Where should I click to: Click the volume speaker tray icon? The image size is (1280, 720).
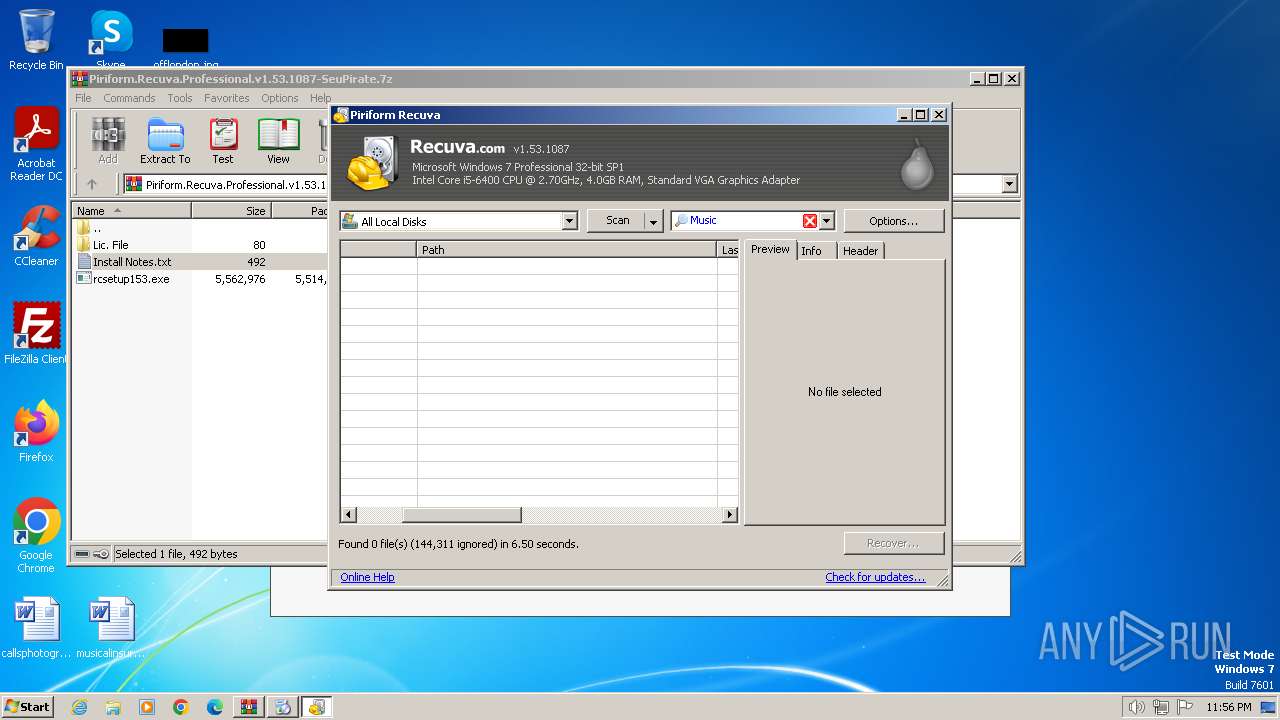pyautogui.click(x=1136, y=707)
